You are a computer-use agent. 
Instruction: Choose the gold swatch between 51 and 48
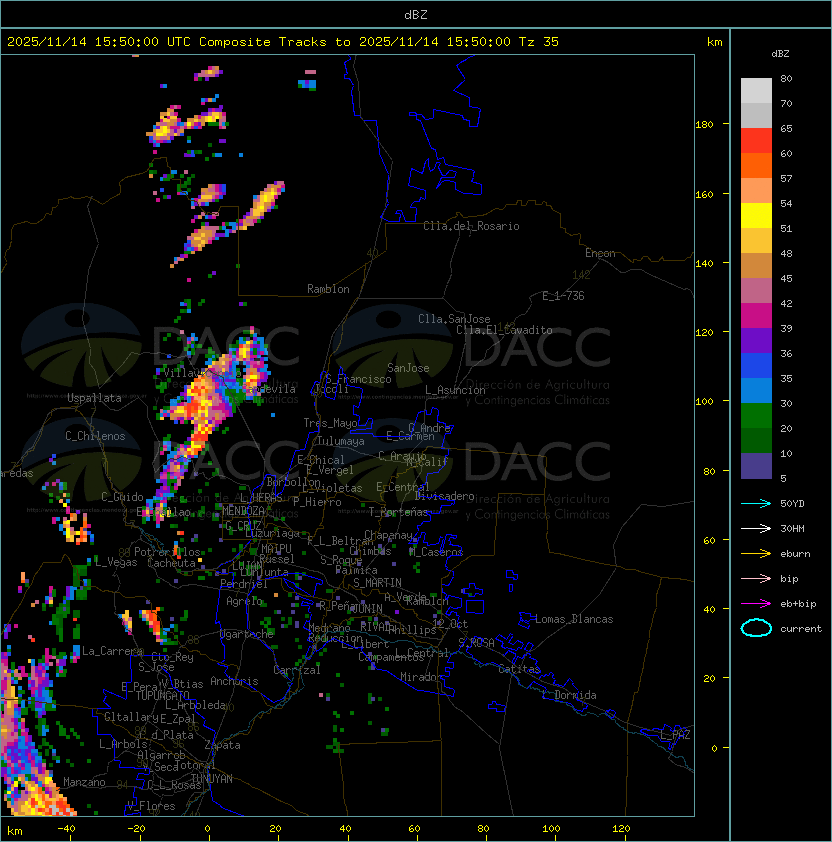click(x=756, y=241)
